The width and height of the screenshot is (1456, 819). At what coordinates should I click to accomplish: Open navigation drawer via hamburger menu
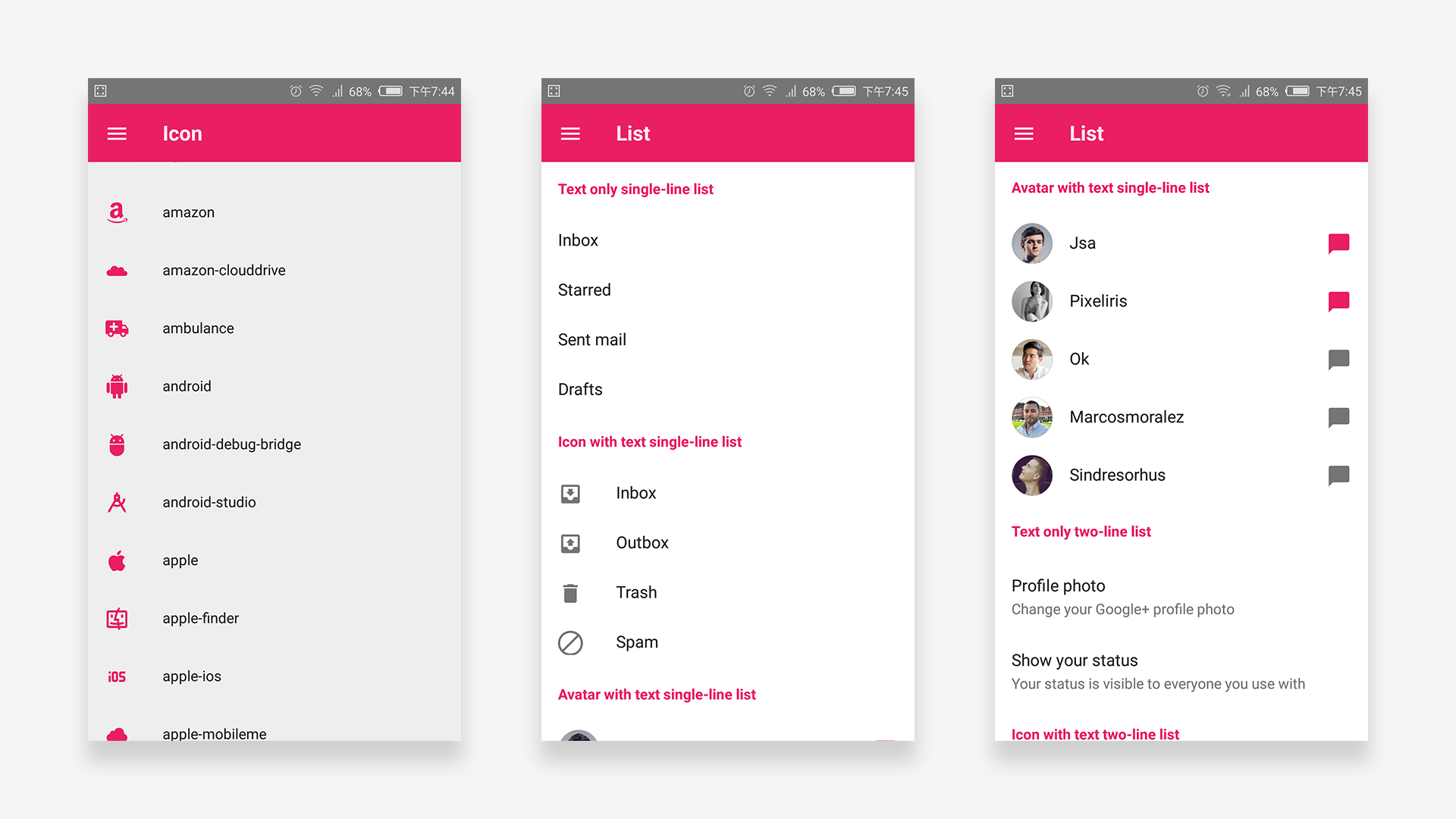(117, 133)
